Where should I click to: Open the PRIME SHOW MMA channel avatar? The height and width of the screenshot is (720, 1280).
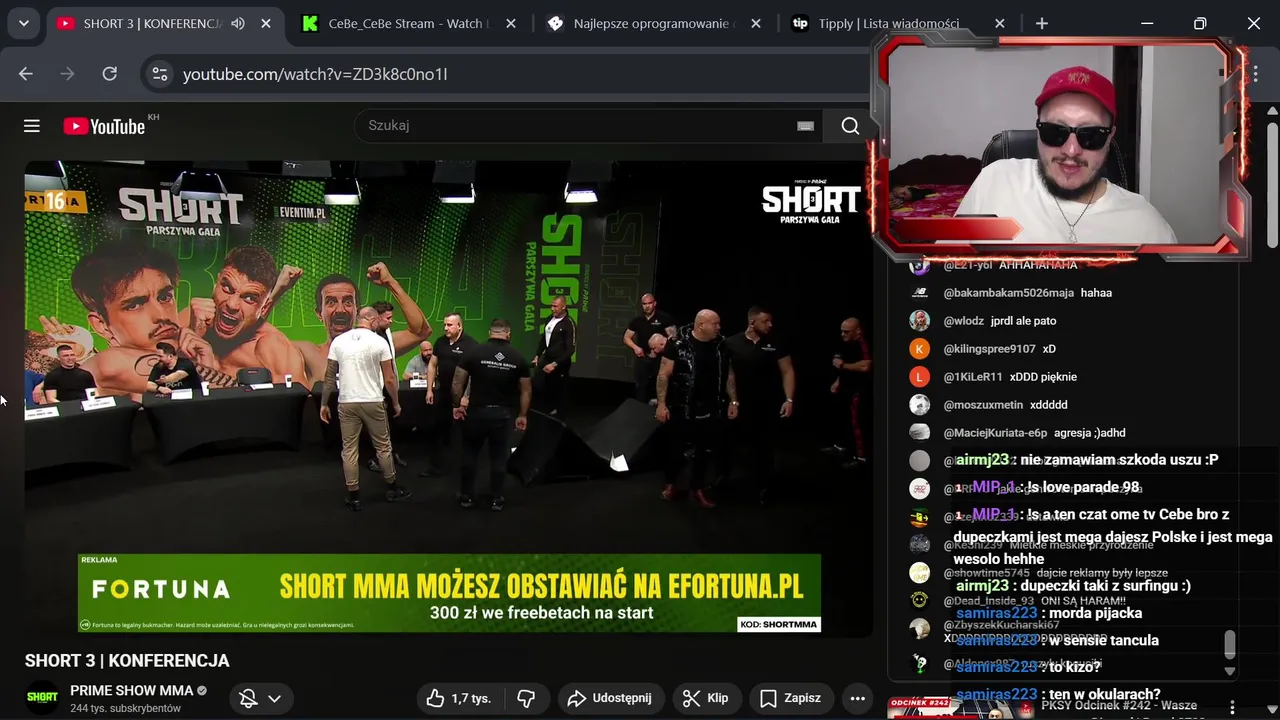click(x=42, y=697)
